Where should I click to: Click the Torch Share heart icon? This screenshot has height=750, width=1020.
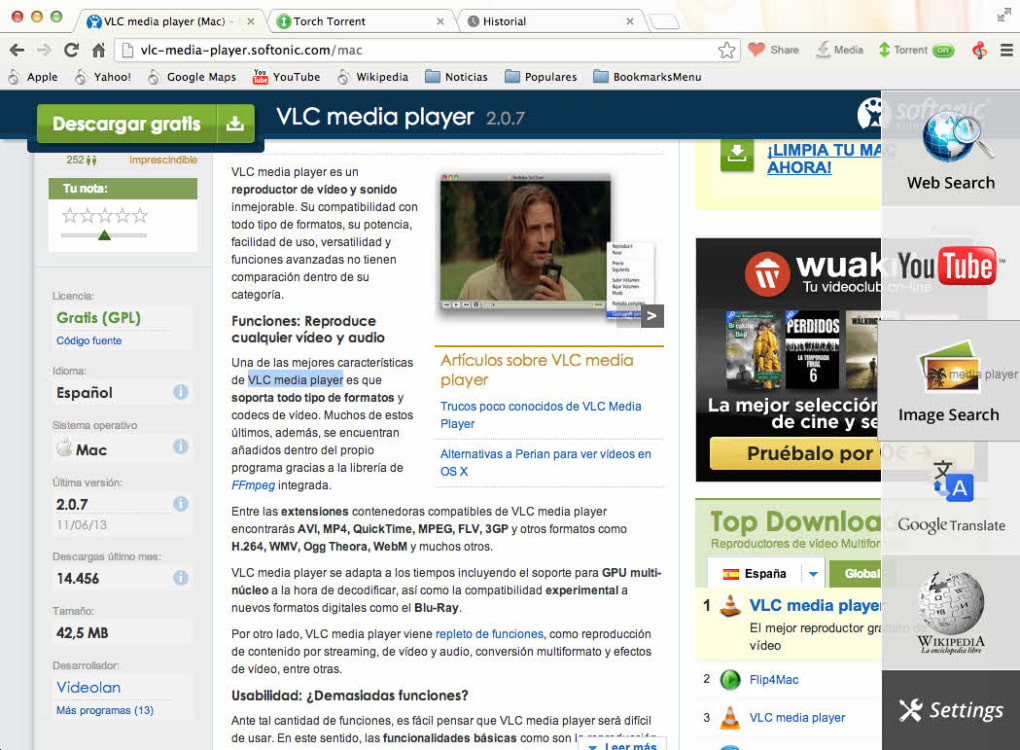(x=756, y=49)
